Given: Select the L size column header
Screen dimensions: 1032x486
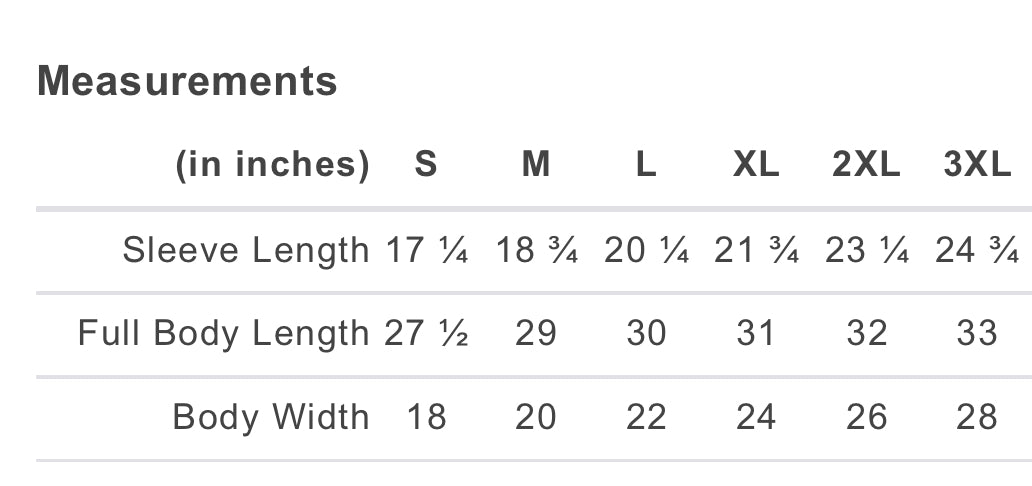Looking at the screenshot, I should pyautogui.click(x=646, y=164).
